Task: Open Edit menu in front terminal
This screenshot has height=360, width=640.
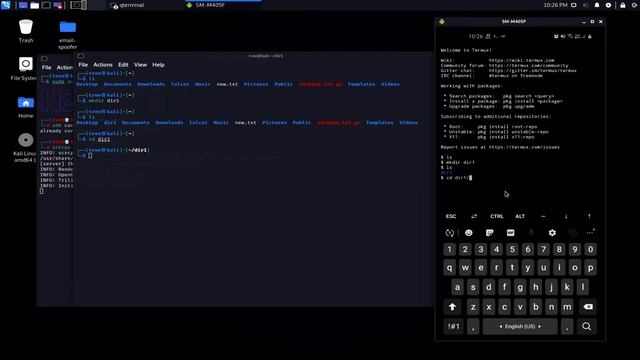Action: point(123,64)
